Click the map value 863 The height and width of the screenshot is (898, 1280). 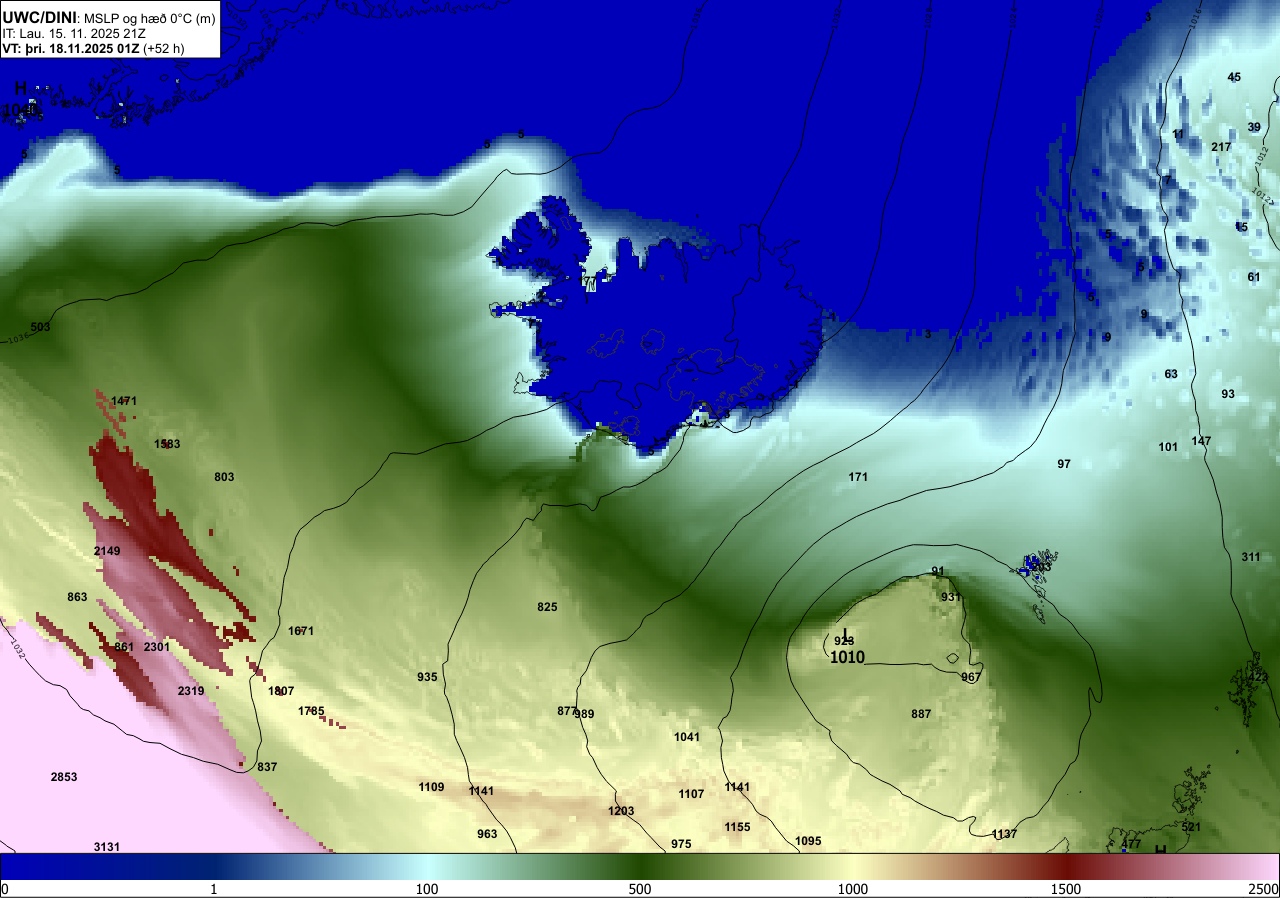point(78,597)
